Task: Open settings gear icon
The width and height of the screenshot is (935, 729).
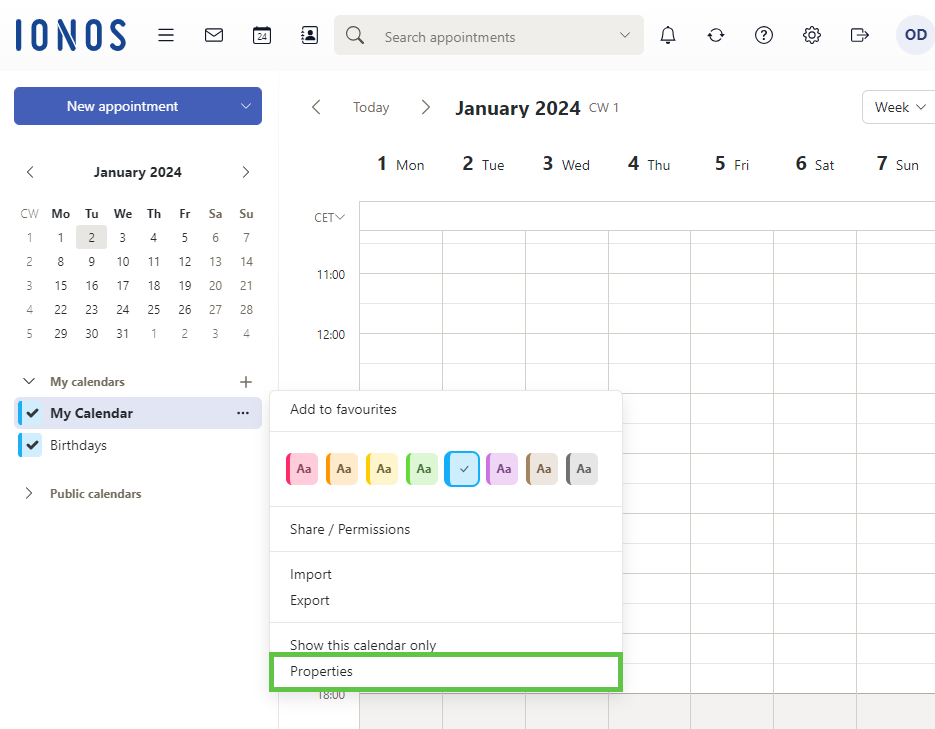Action: pyautogui.click(x=812, y=35)
